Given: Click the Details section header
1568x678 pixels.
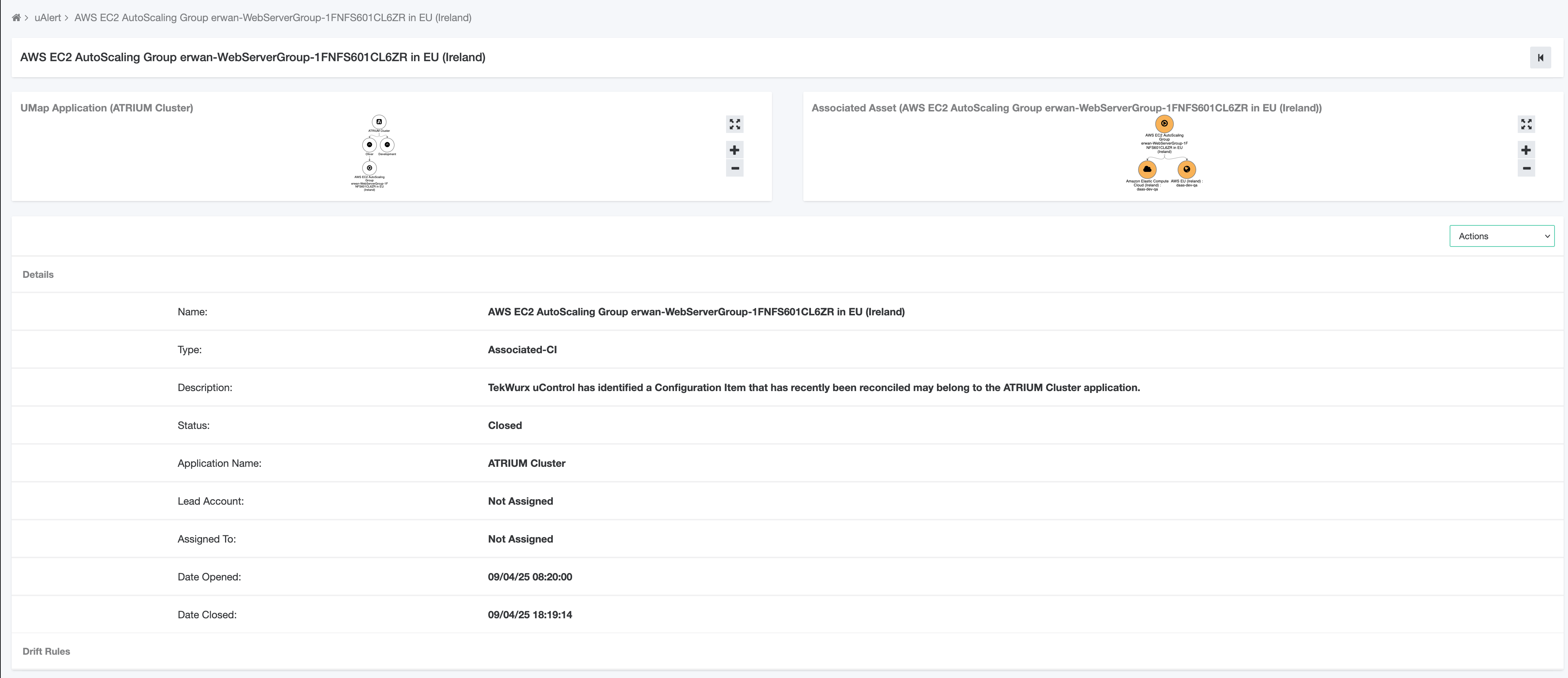Looking at the screenshot, I should [38, 275].
